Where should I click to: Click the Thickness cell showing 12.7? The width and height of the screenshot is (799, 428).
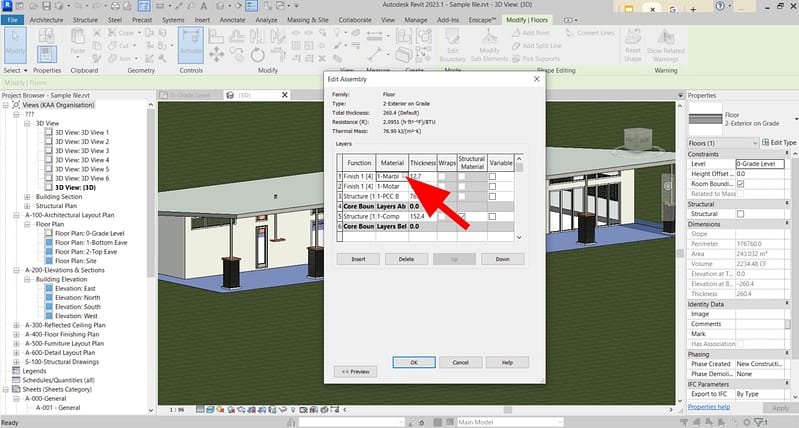point(420,176)
